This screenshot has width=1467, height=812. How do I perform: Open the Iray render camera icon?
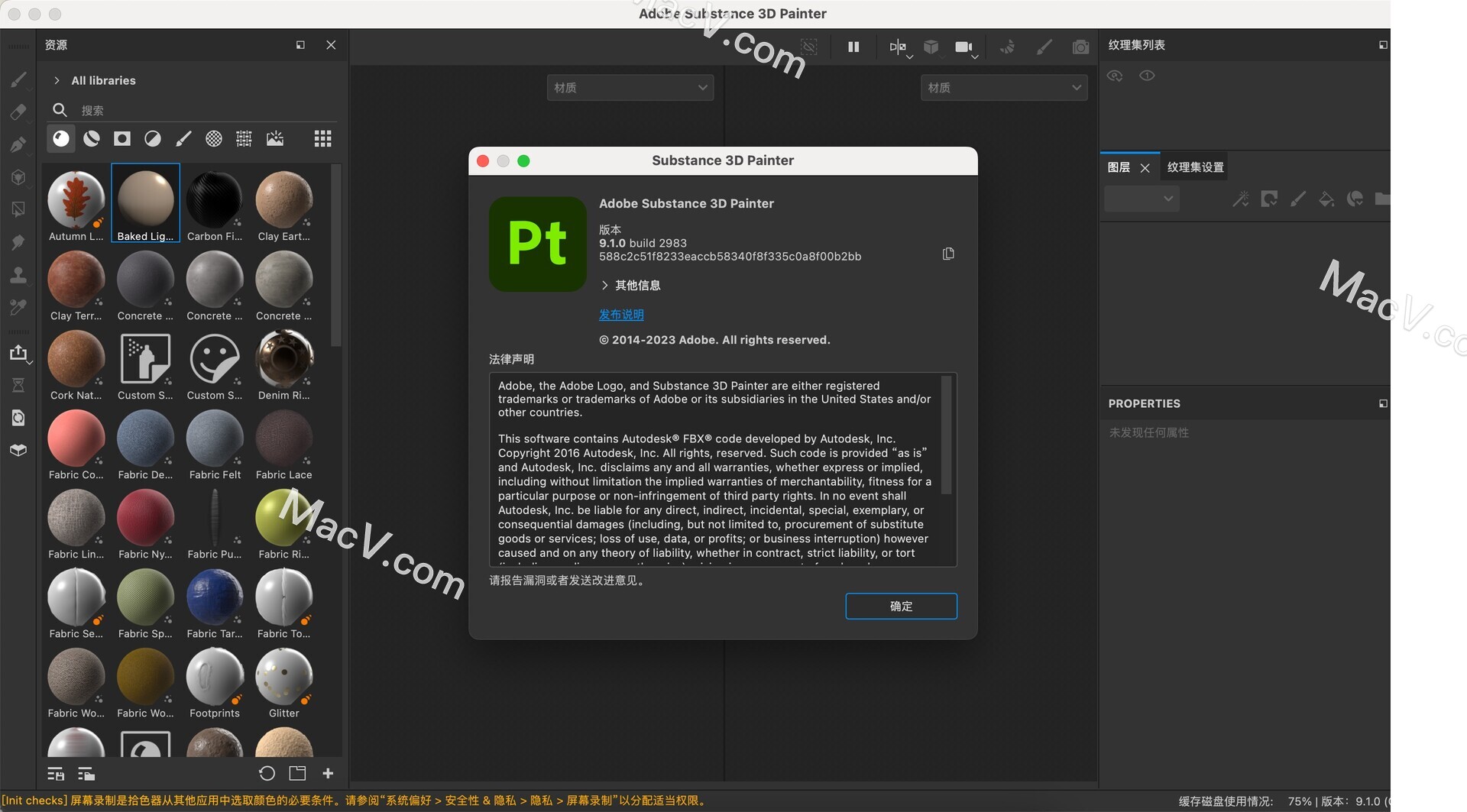coord(1080,47)
